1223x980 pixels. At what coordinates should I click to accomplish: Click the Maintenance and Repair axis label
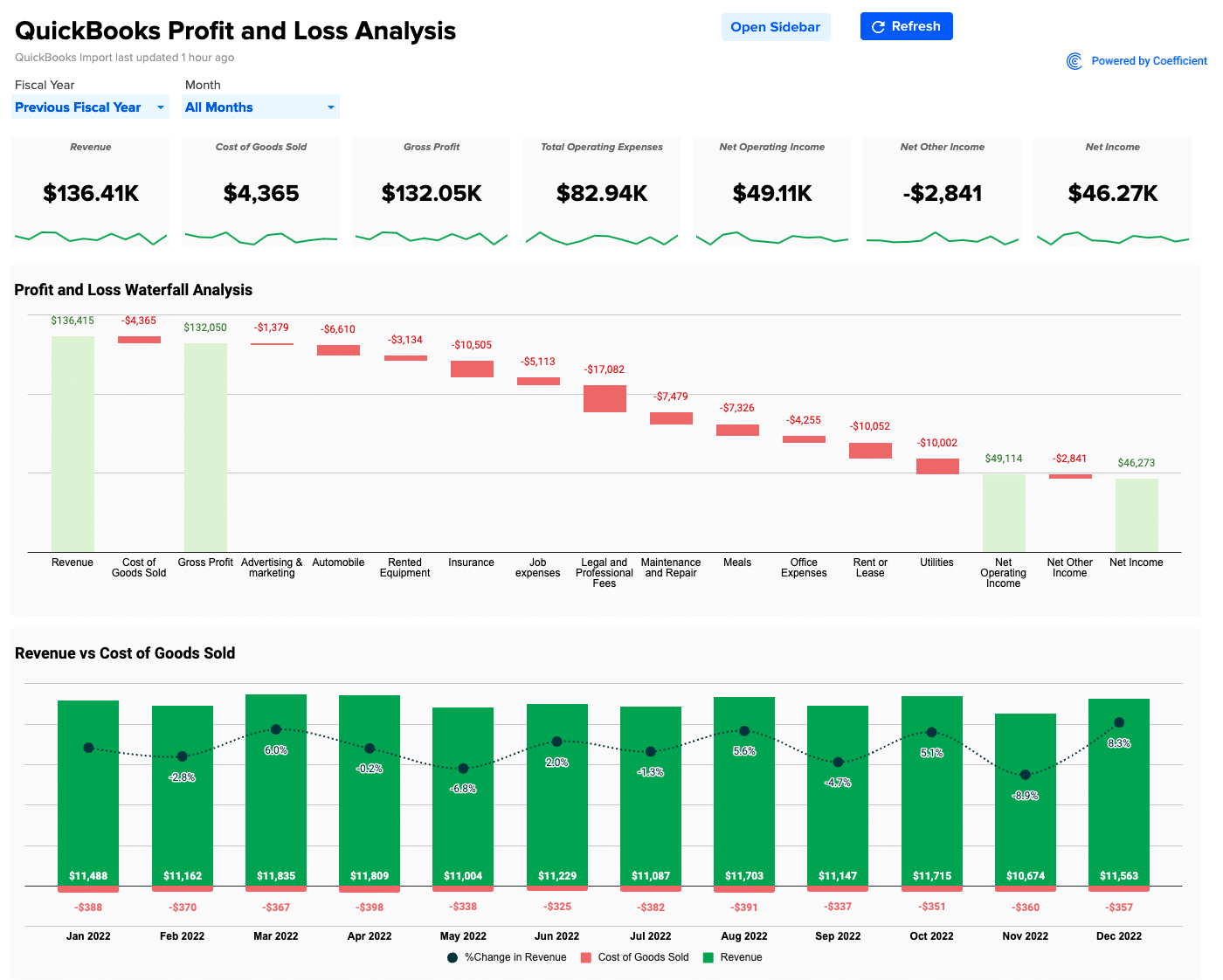[671, 568]
